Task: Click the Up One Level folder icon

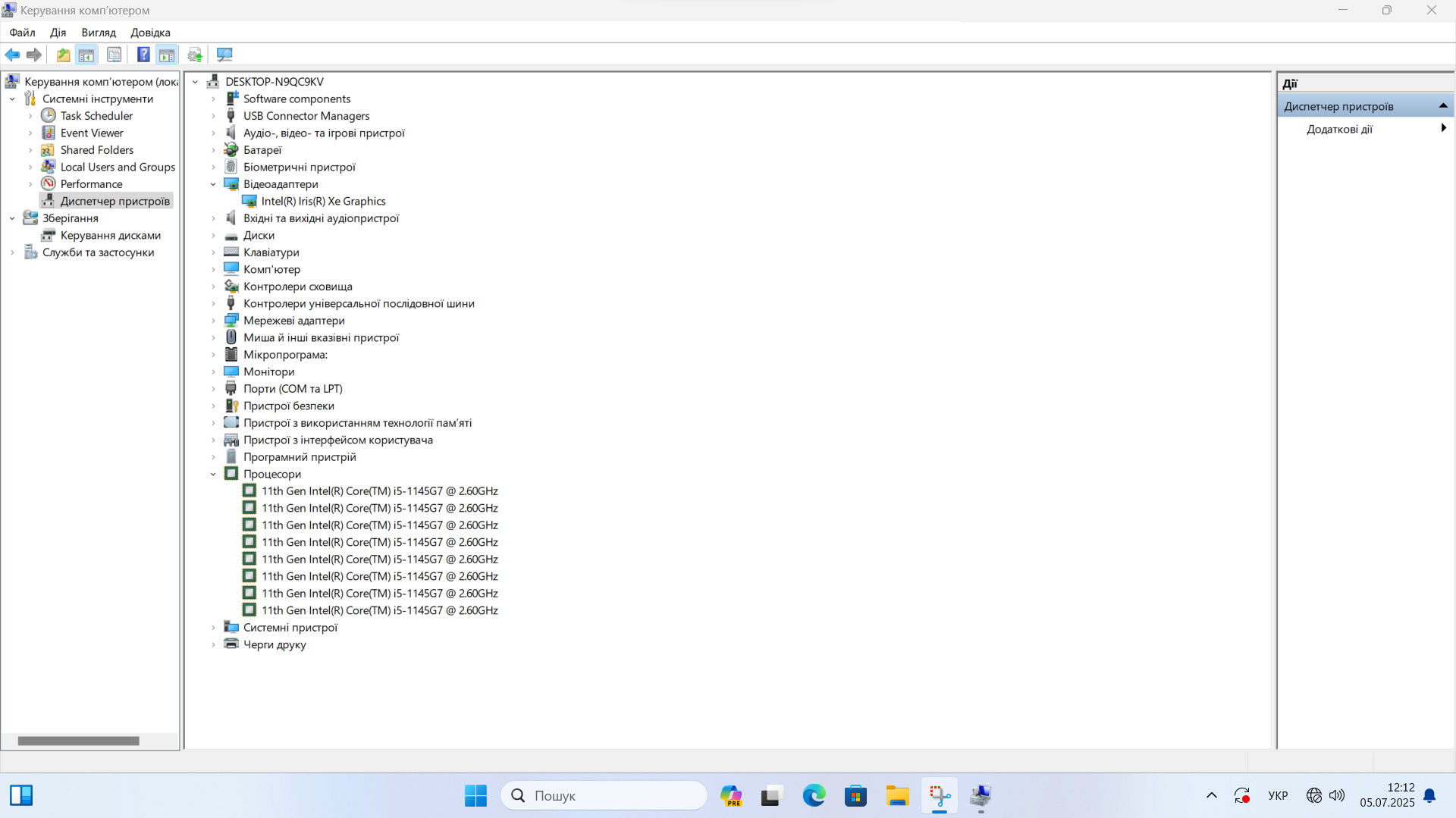Action: (63, 55)
